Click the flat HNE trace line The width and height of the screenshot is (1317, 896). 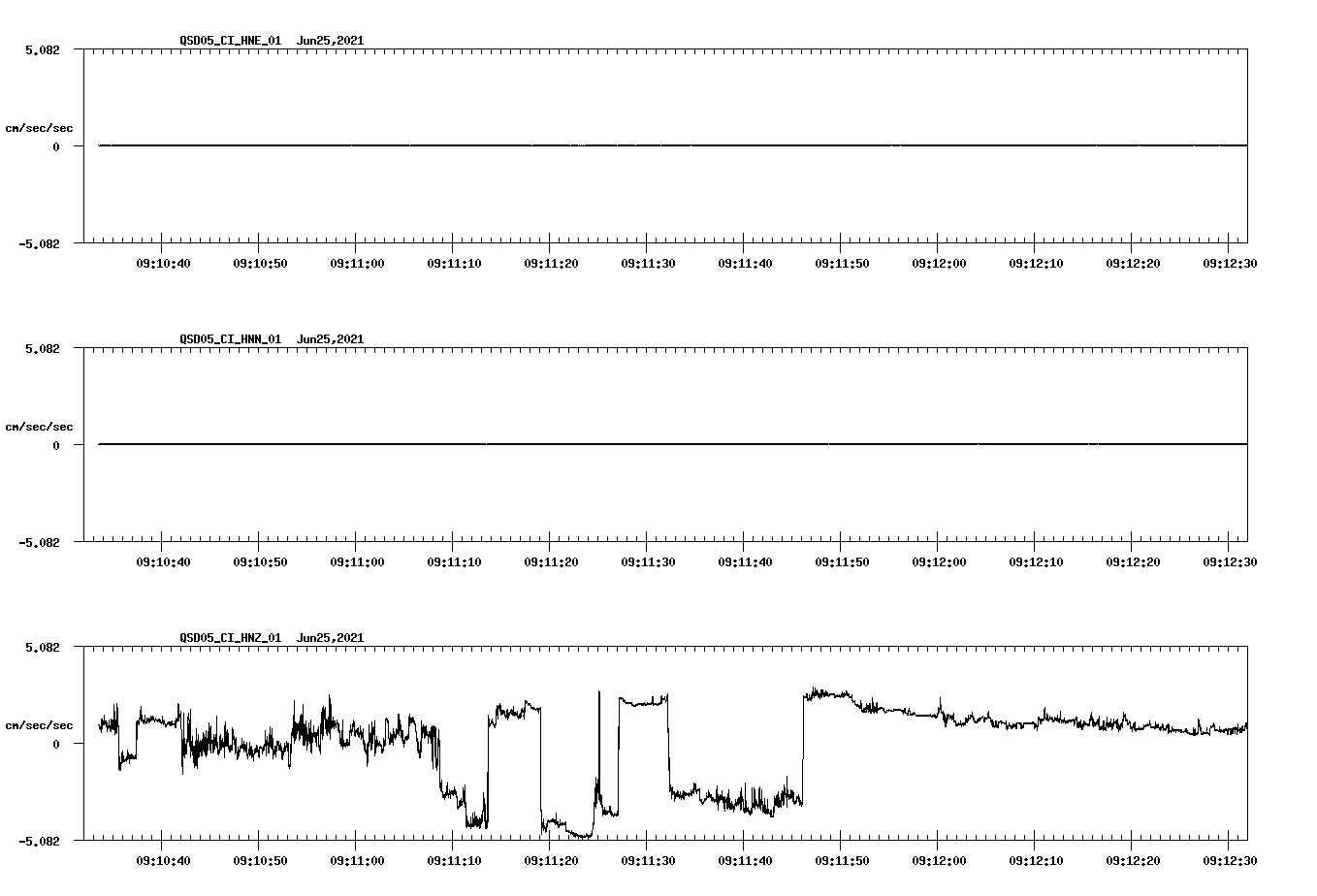click(673, 145)
